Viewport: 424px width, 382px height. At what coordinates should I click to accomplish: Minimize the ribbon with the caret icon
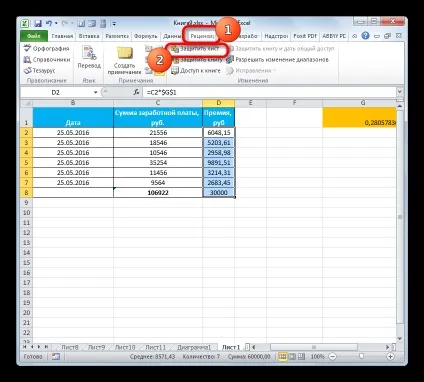coord(355,36)
